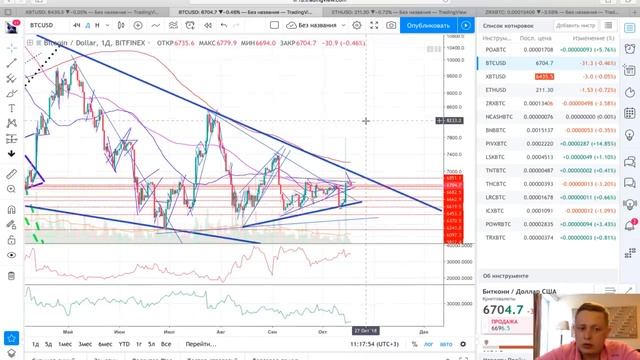Click the trash remove drawings icon
Image resolution: width=640 pixels, height=360 pixels.
11,276
